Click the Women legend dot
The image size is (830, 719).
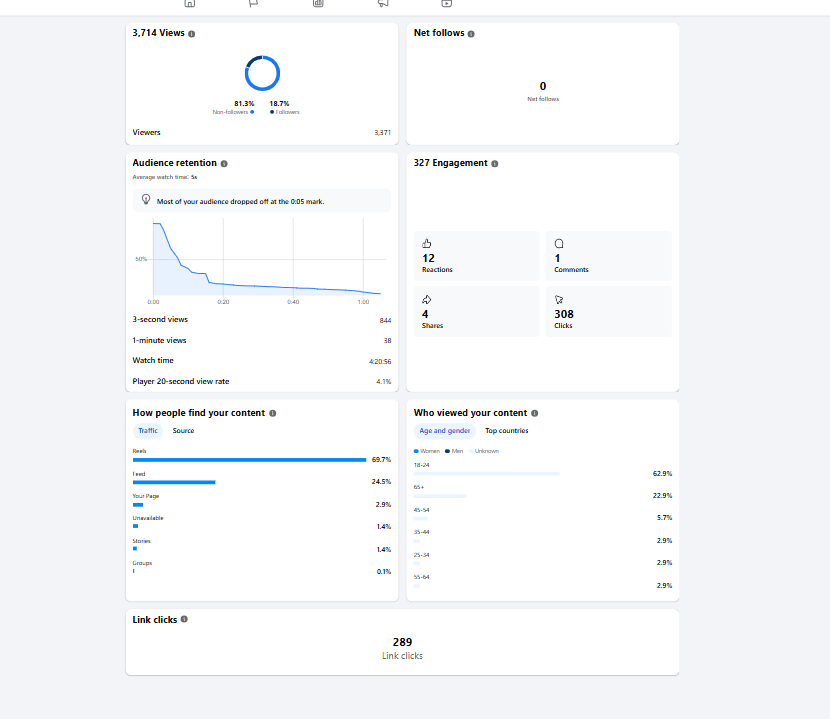(x=416, y=451)
